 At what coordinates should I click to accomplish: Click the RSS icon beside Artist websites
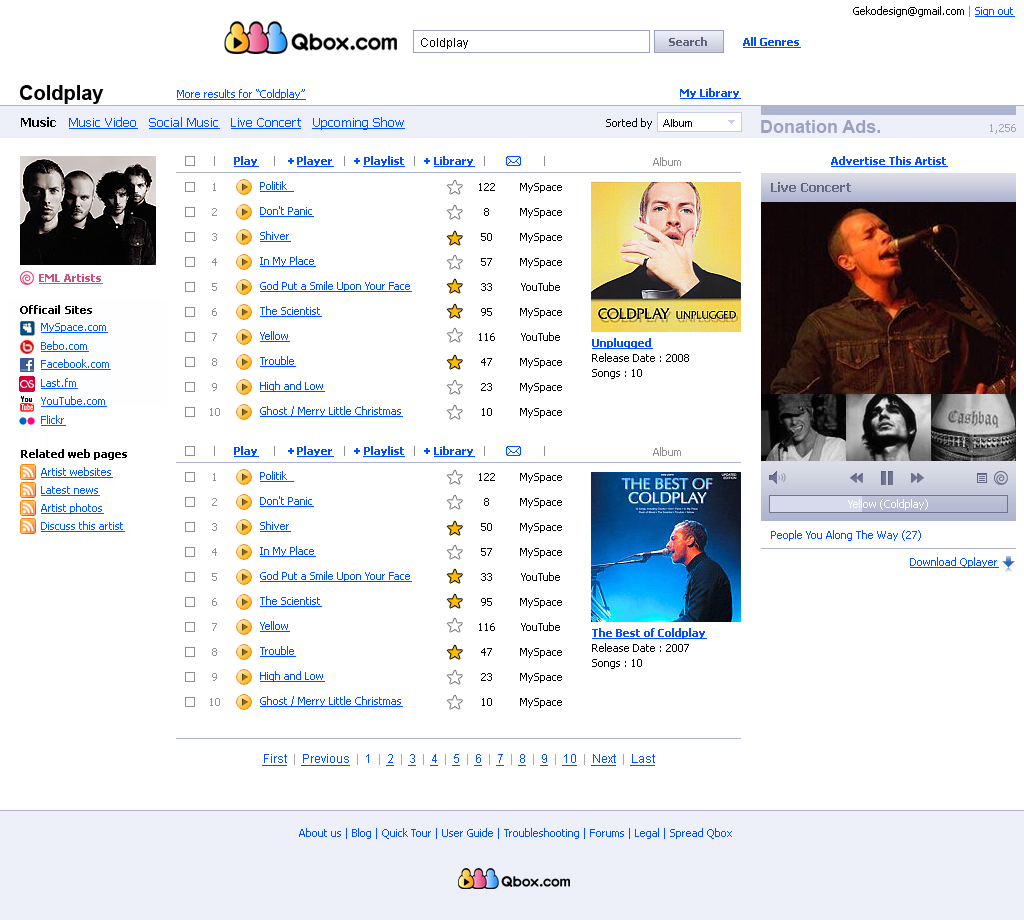(27, 472)
